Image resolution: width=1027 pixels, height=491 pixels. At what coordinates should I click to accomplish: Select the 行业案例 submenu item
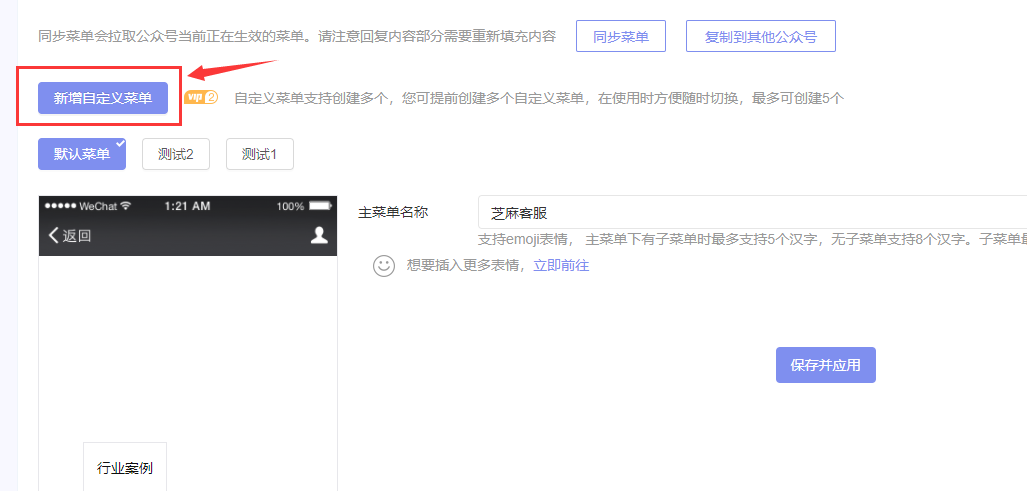pyautogui.click(x=124, y=467)
